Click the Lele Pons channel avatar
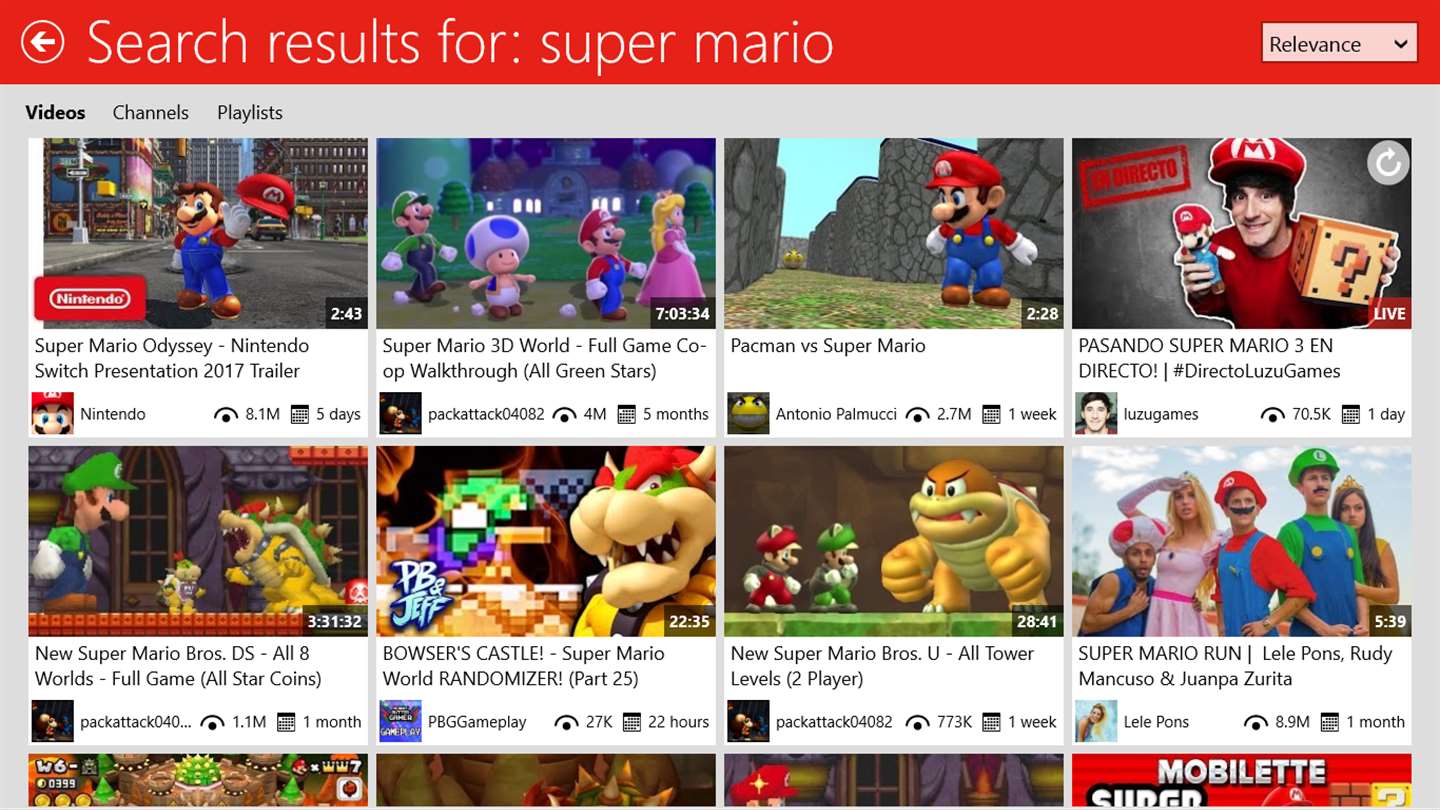The image size is (1440, 810). pyautogui.click(x=1096, y=721)
